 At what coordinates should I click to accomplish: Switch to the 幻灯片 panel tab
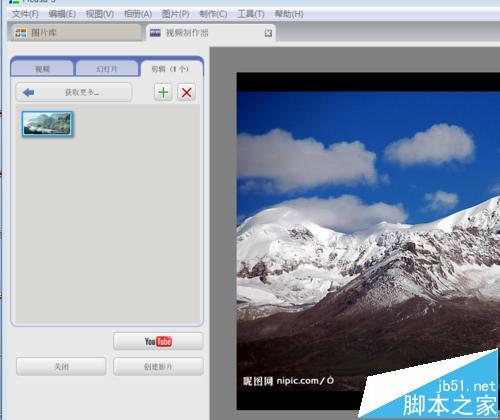[x=107, y=69]
